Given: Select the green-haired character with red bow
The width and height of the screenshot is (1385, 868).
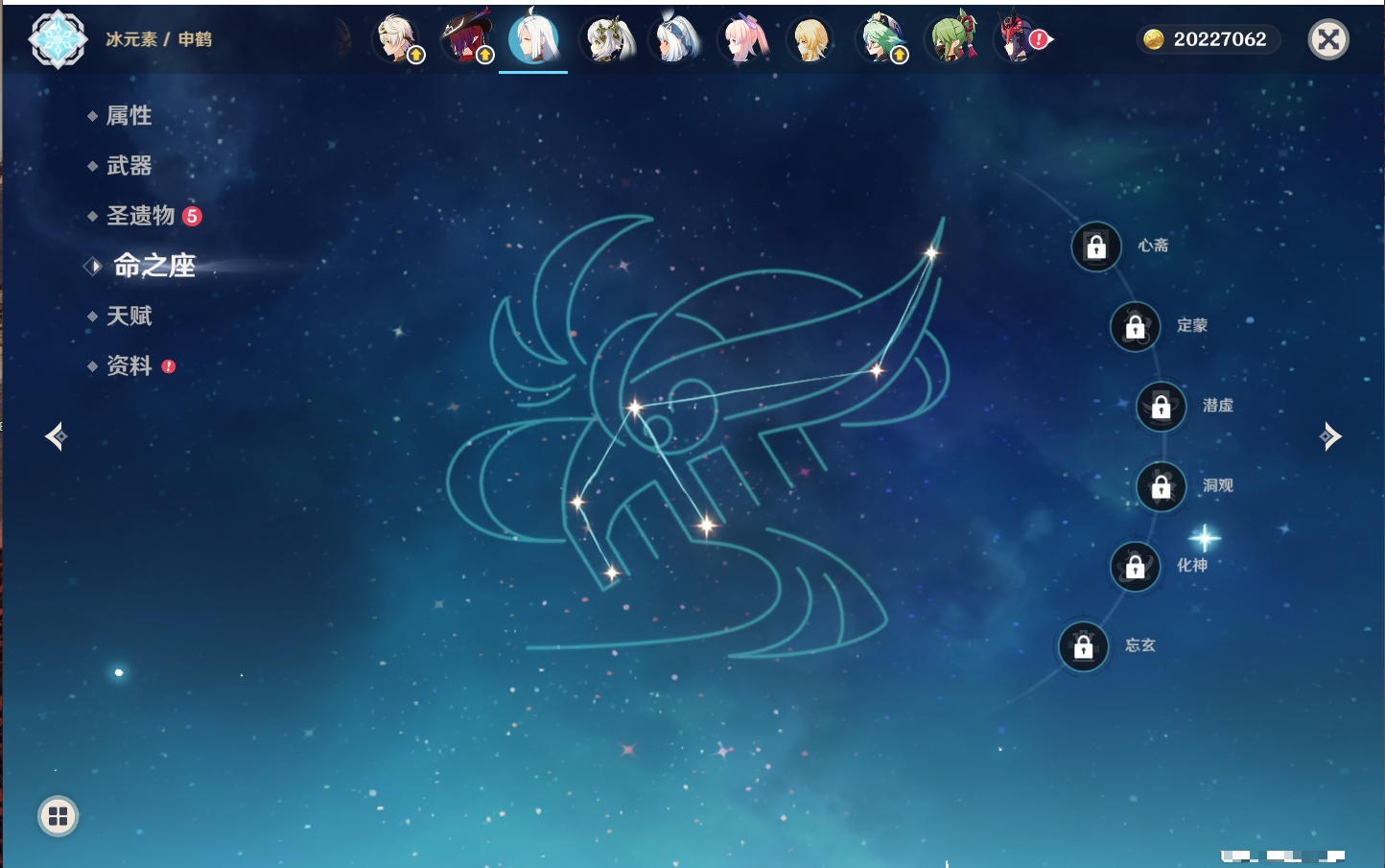Looking at the screenshot, I should (952, 39).
